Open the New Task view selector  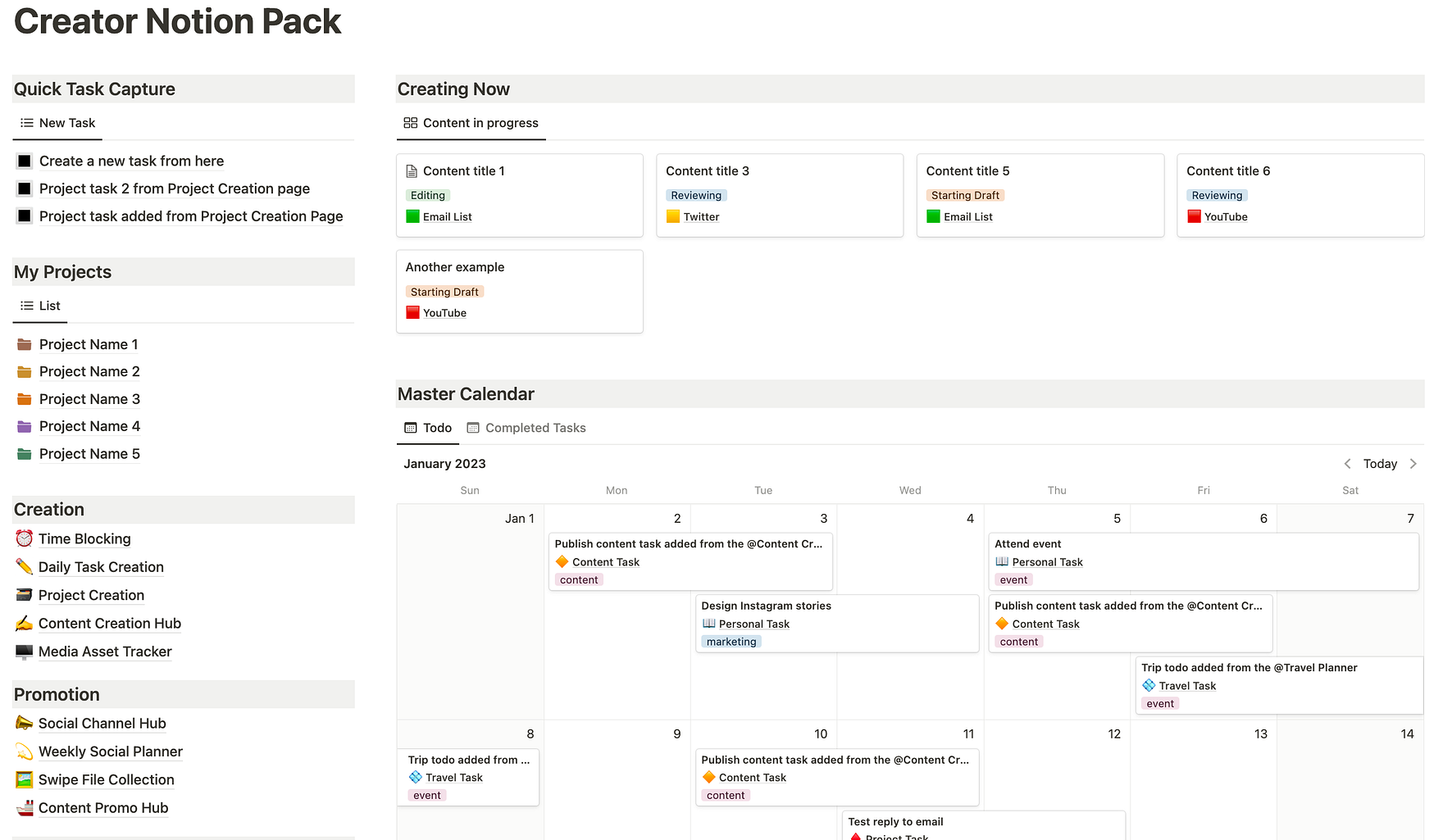click(x=58, y=123)
